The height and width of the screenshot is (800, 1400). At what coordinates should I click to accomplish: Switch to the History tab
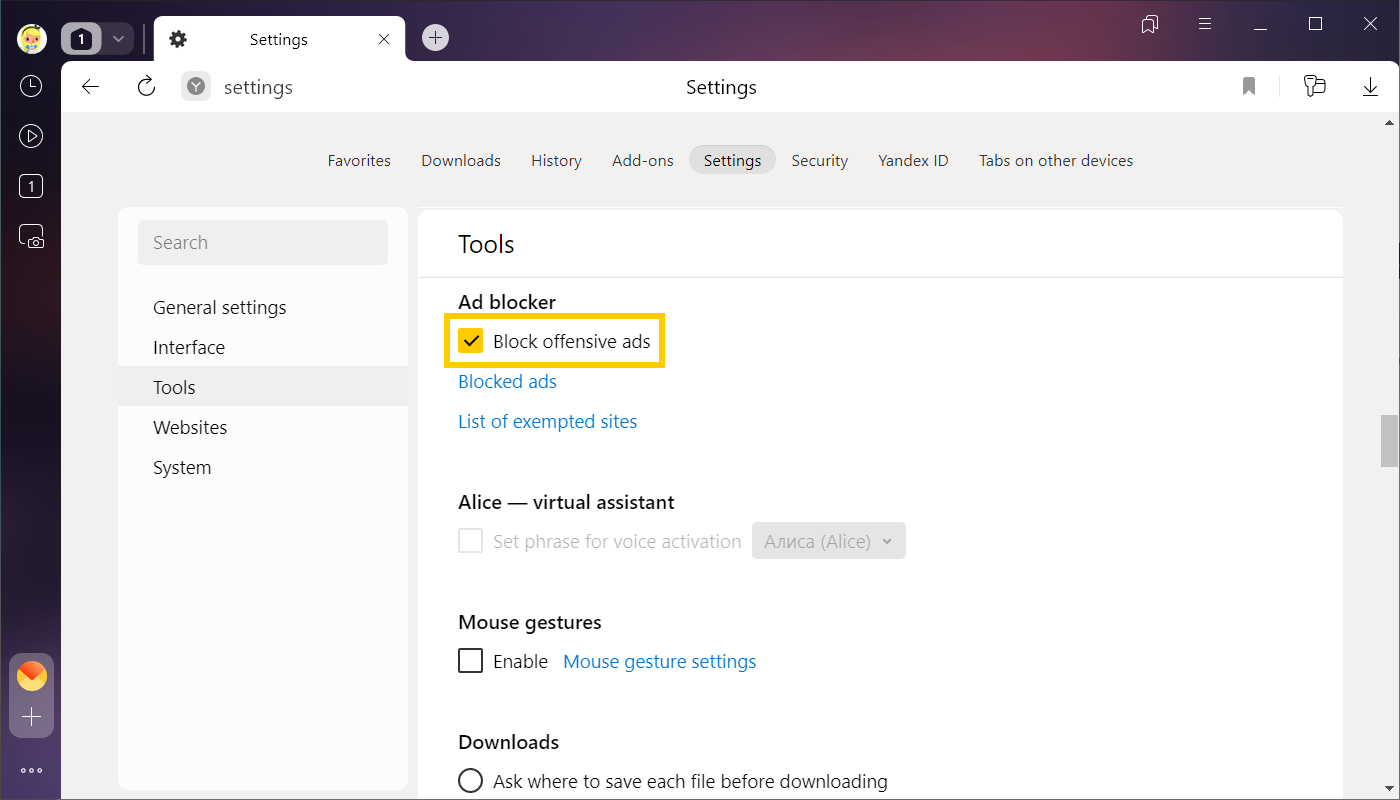[x=556, y=160]
